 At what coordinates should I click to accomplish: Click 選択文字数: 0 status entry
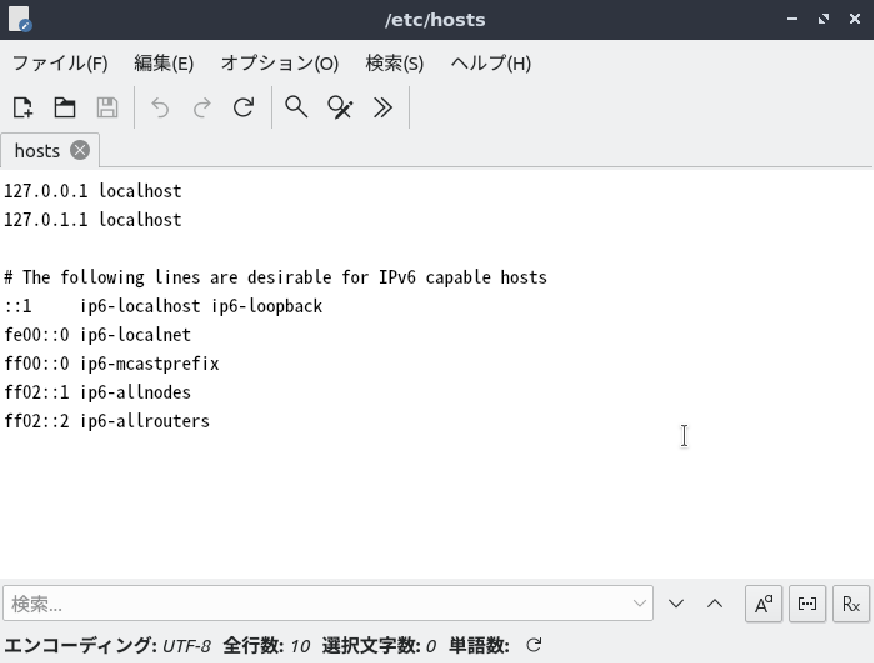click(x=378, y=646)
